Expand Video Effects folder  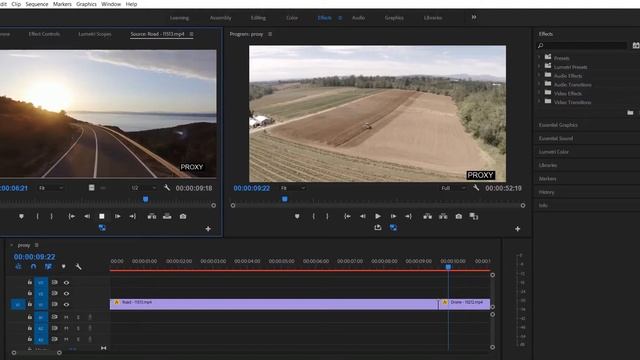(539, 93)
